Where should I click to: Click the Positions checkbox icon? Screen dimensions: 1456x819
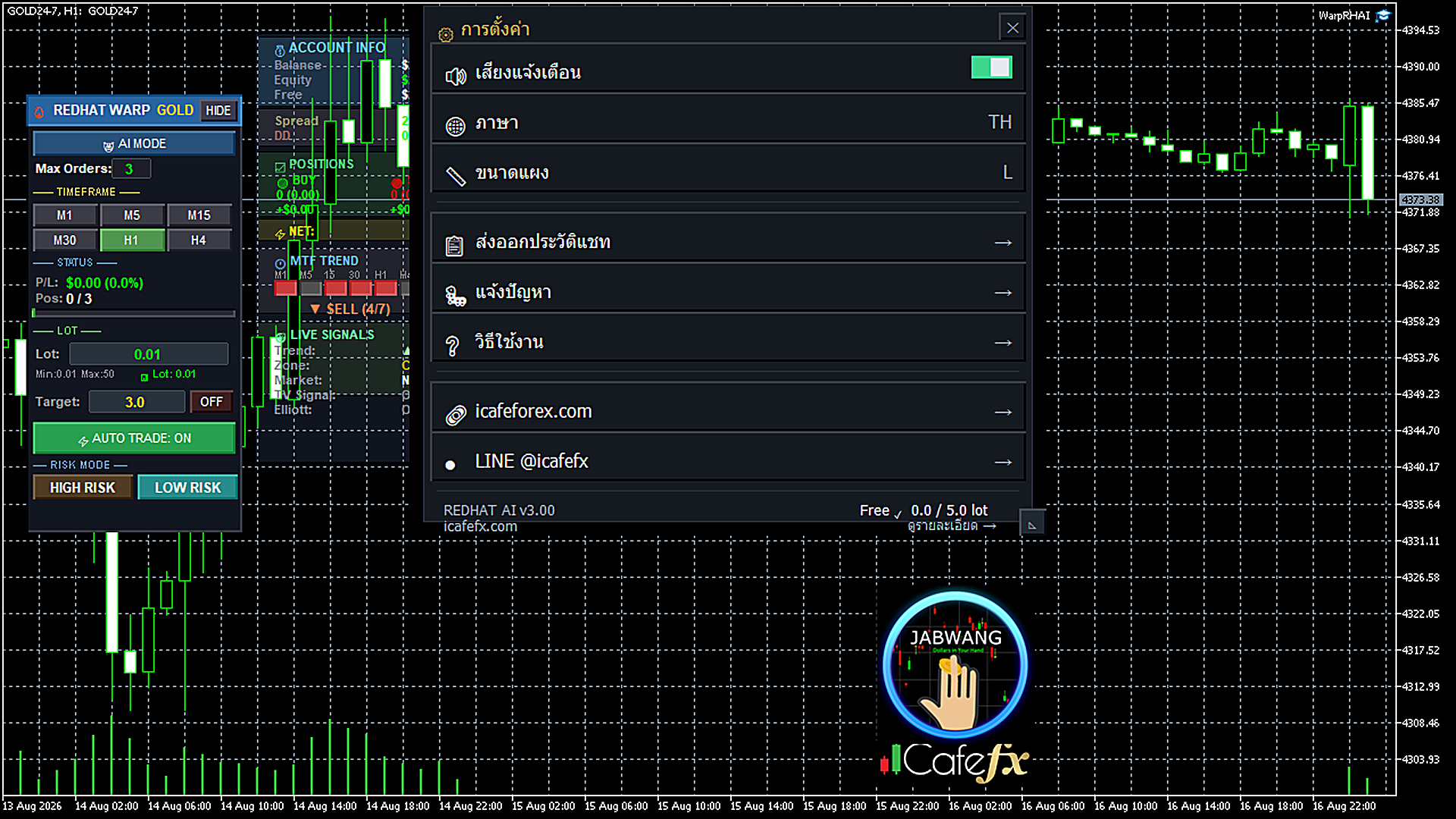(280, 166)
